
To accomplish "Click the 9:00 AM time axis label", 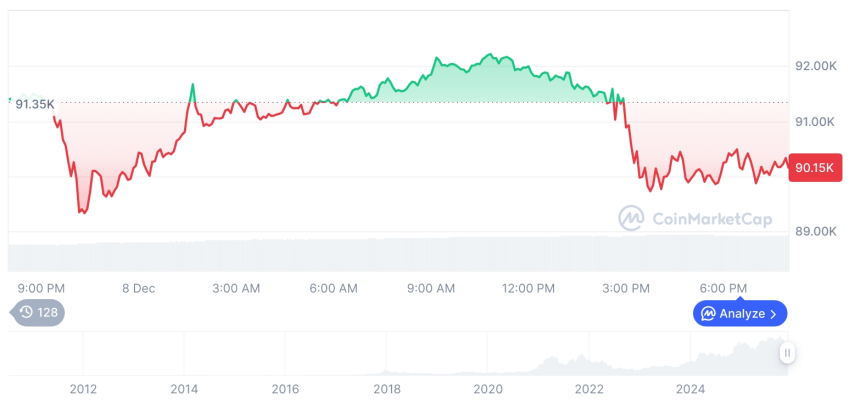I will coord(431,288).
